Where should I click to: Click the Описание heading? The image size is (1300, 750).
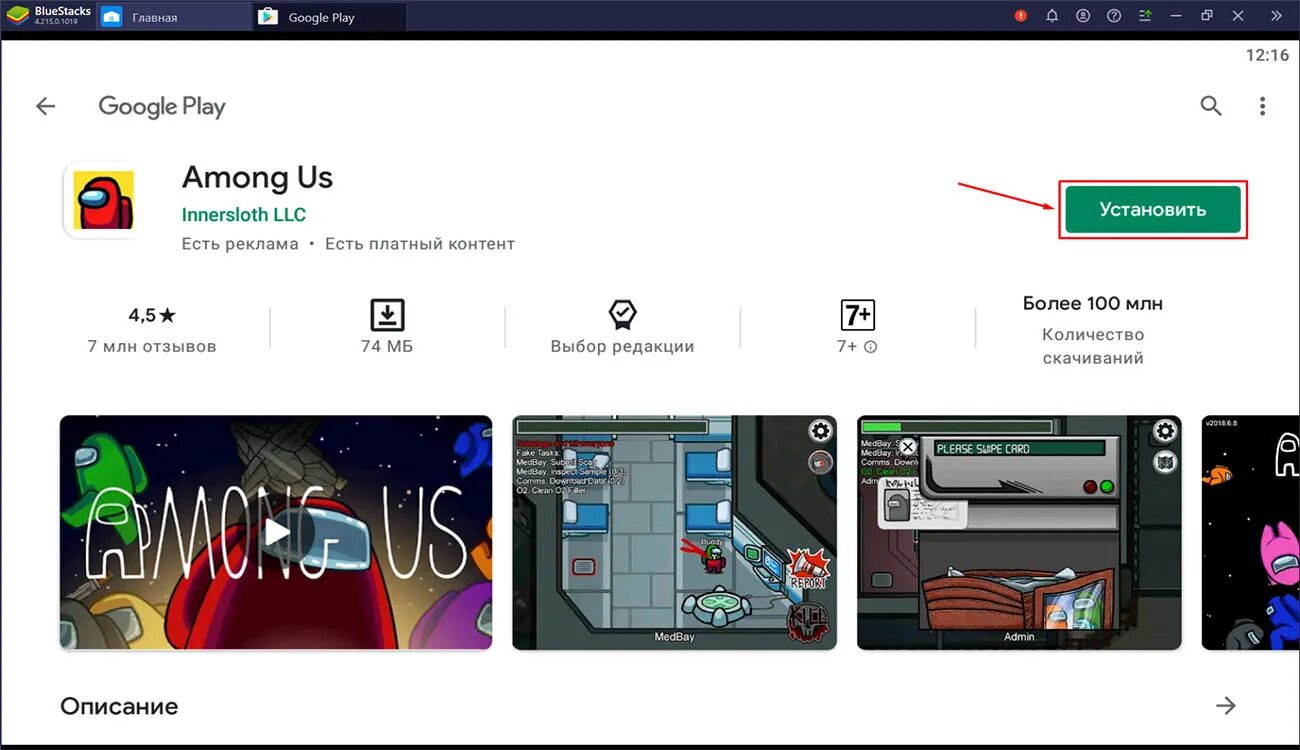[119, 706]
